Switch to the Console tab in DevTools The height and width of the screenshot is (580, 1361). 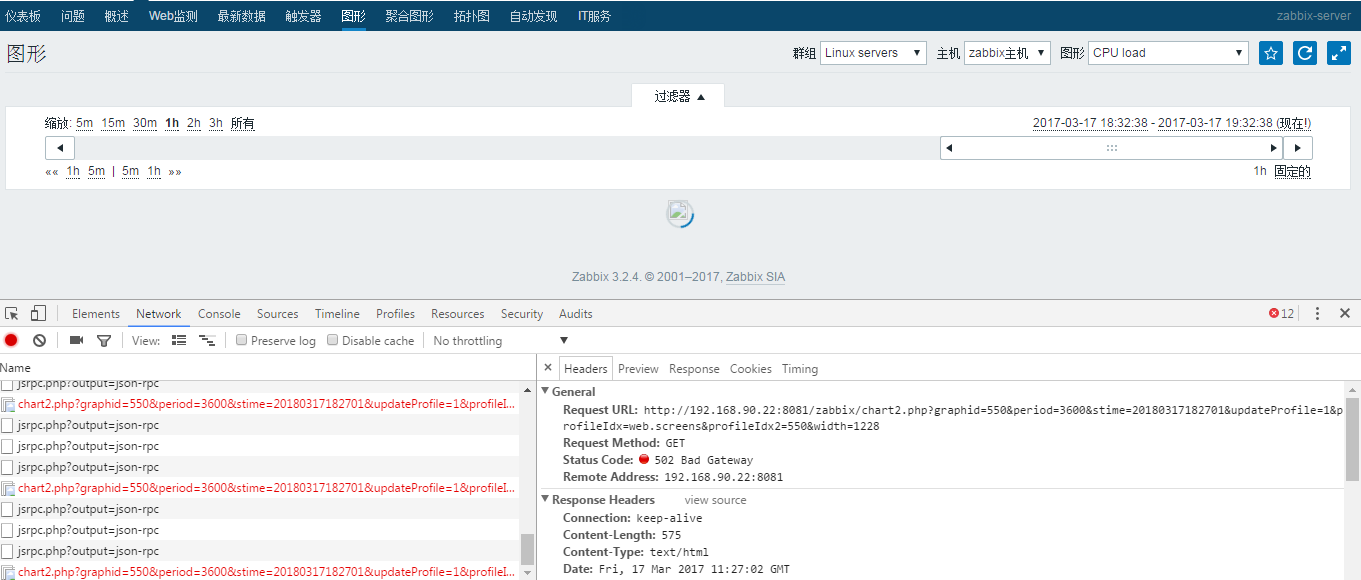(x=218, y=313)
